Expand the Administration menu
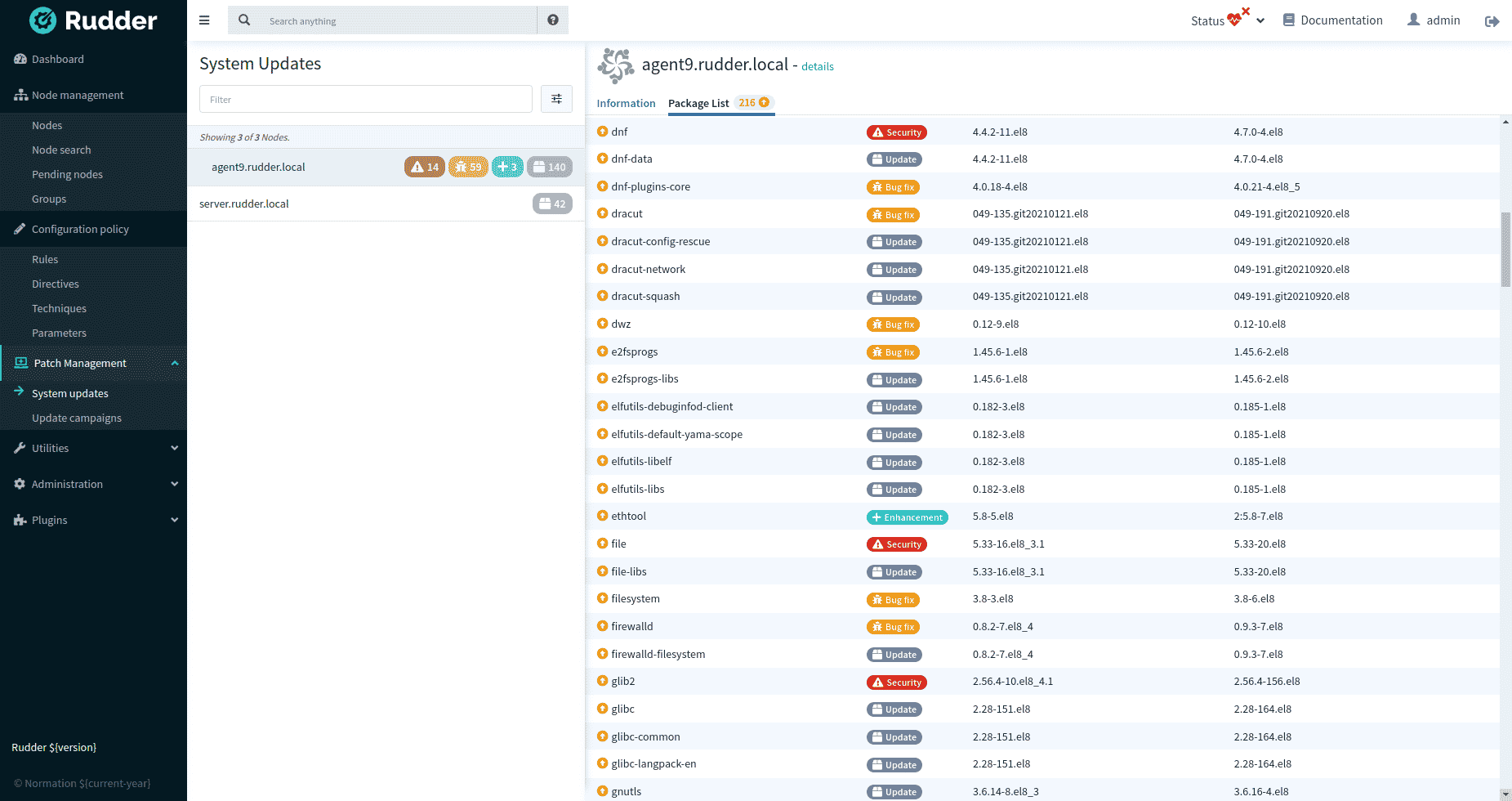The height and width of the screenshot is (801, 1512). [93, 484]
